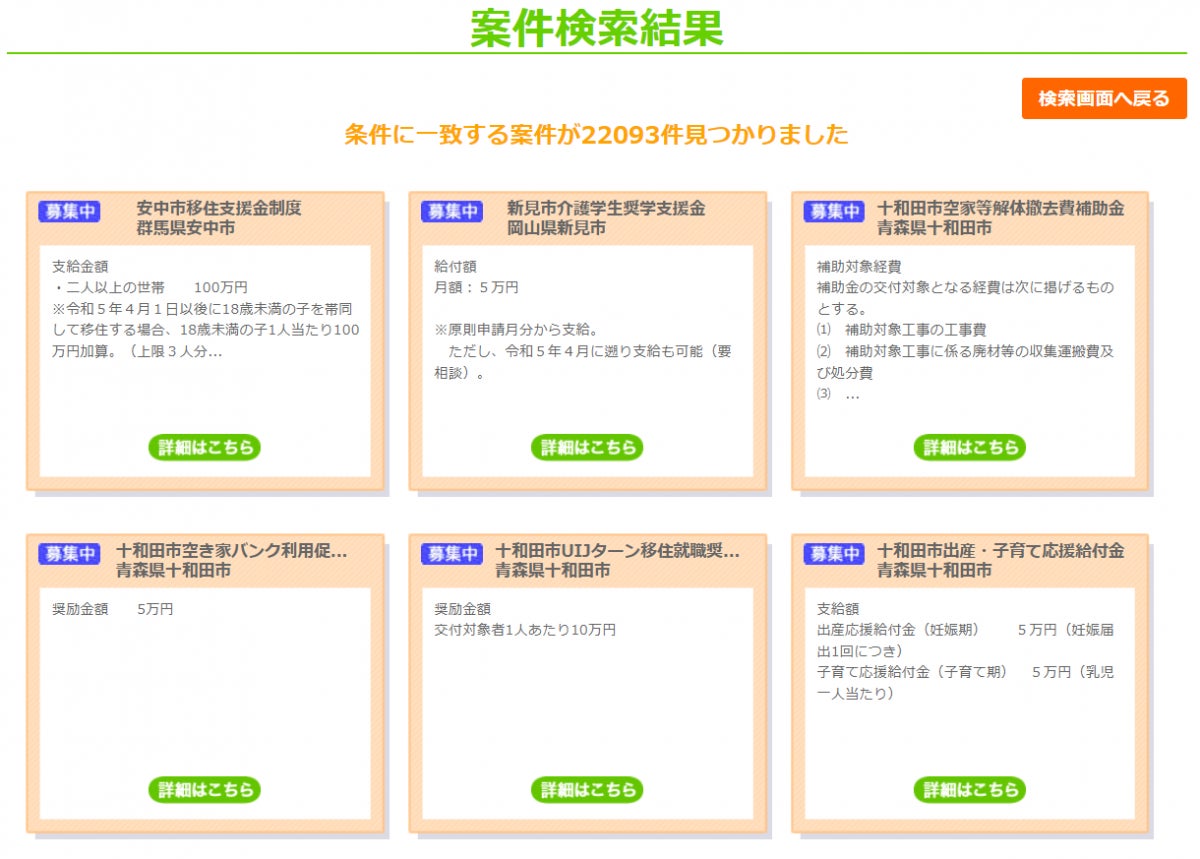This screenshot has height=859, width=1200.
Task: Click the 案件検索結果 page heading
Action: [x=597, y=28]
